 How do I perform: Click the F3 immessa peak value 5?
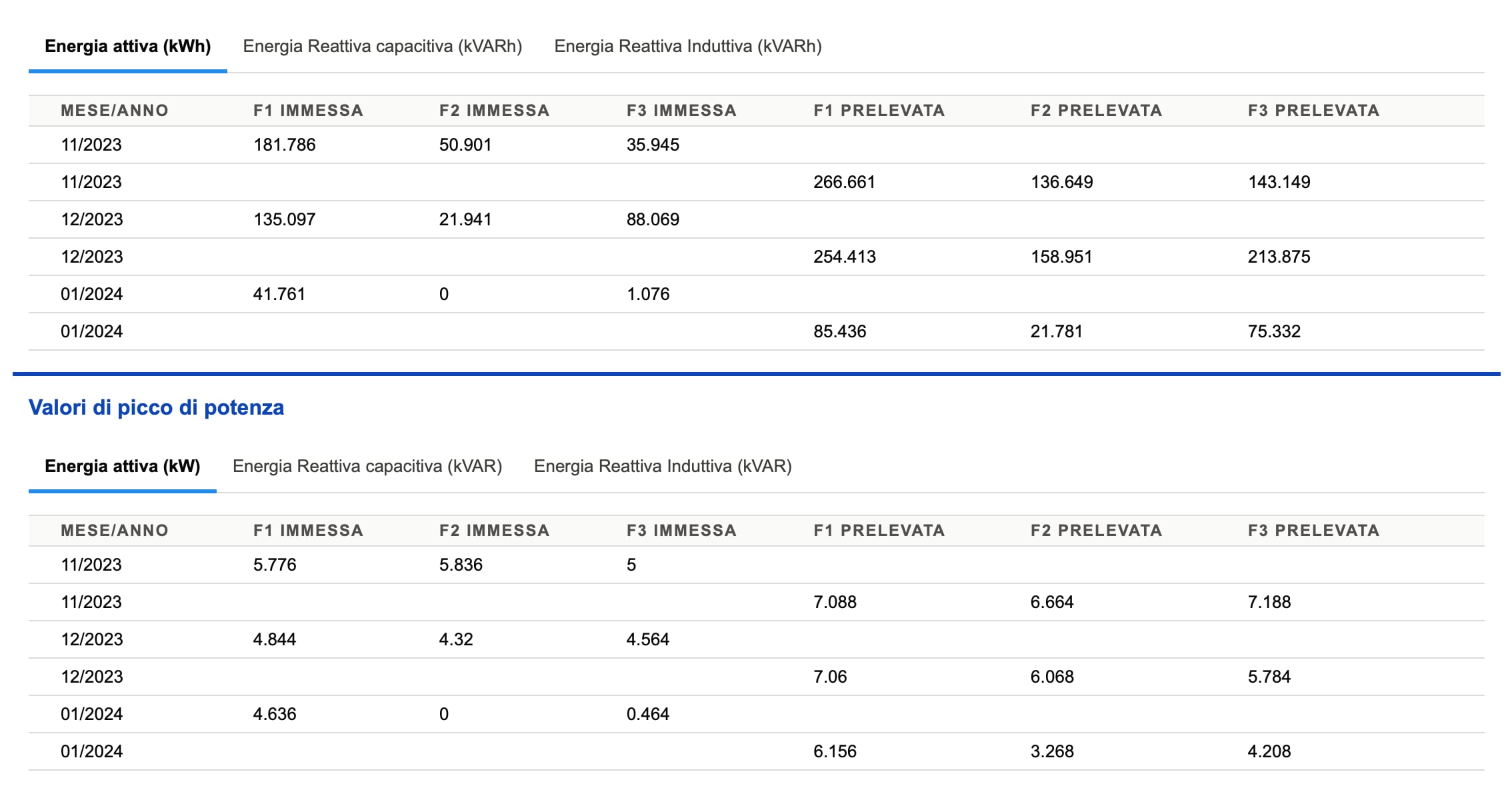click(x=631, y=565)
